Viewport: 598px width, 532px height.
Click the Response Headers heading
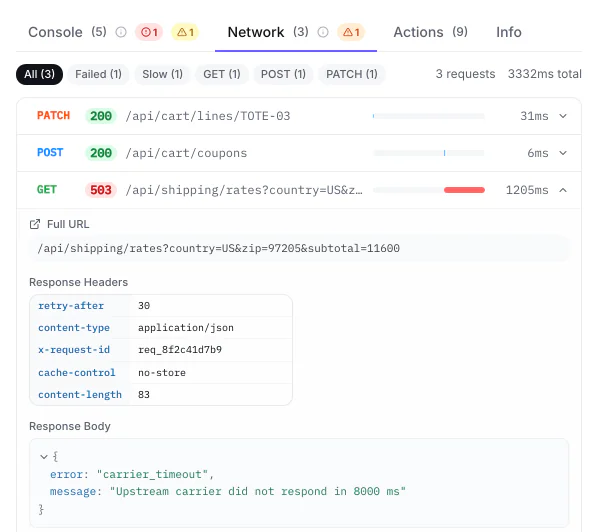pos(78,282)
